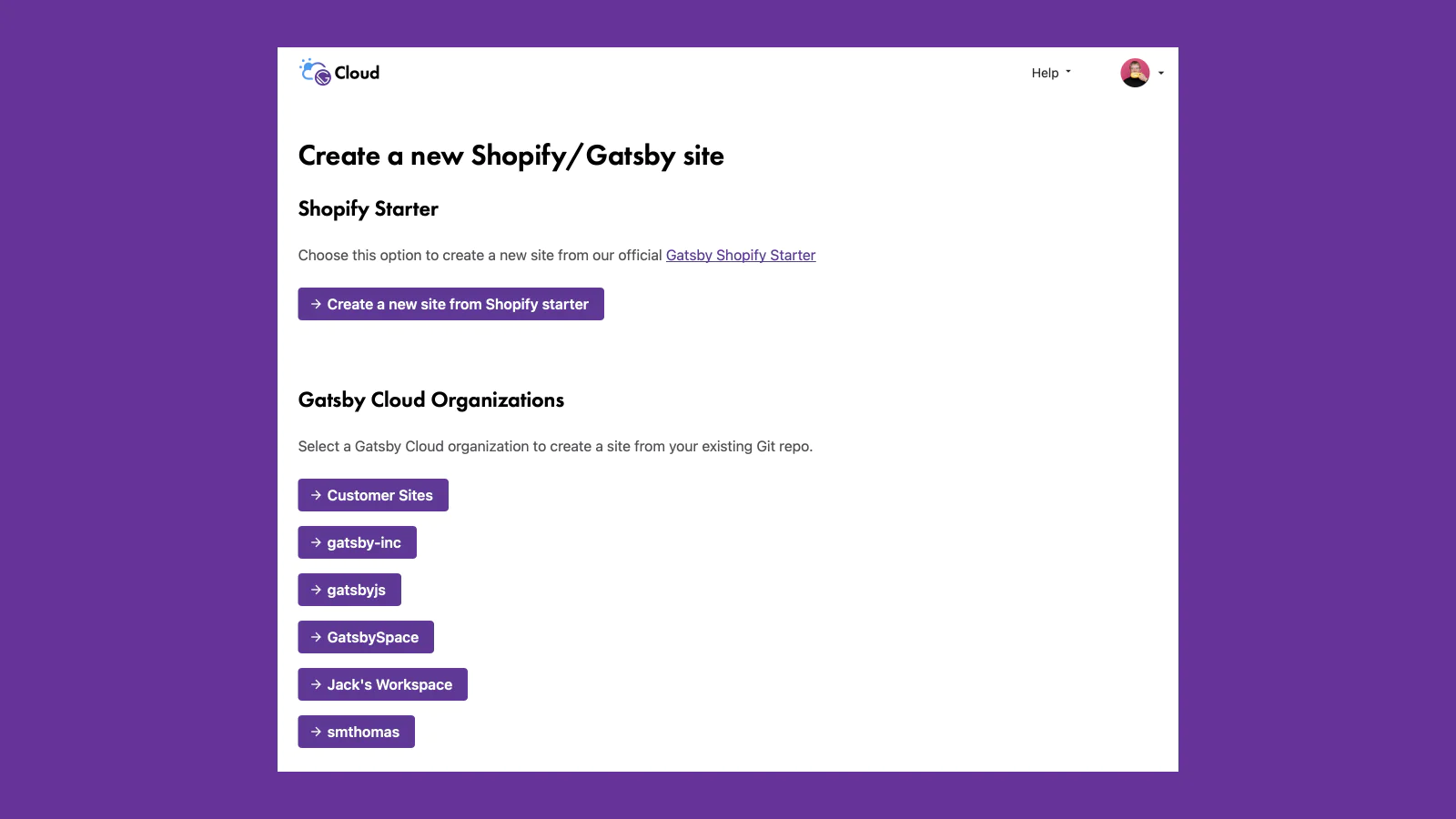The height and width of the screenshot is (819, 1456).
Task: Pick the gatsbyjs organization
Action: tap(356, 590)
